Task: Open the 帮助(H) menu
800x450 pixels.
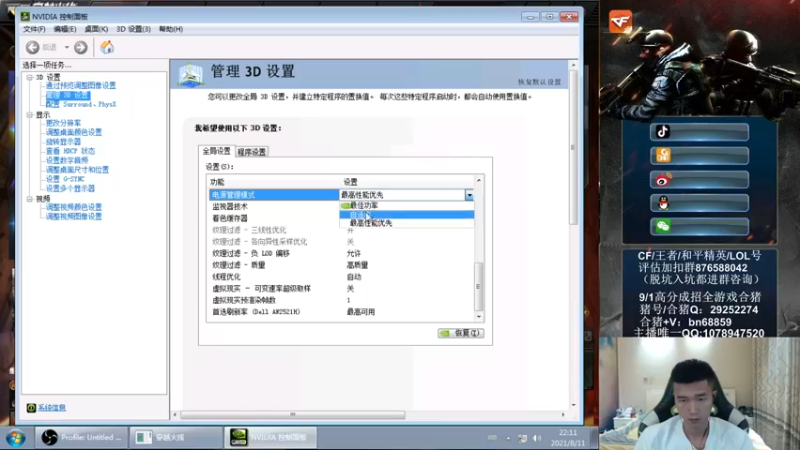Action: coord(171,29)
